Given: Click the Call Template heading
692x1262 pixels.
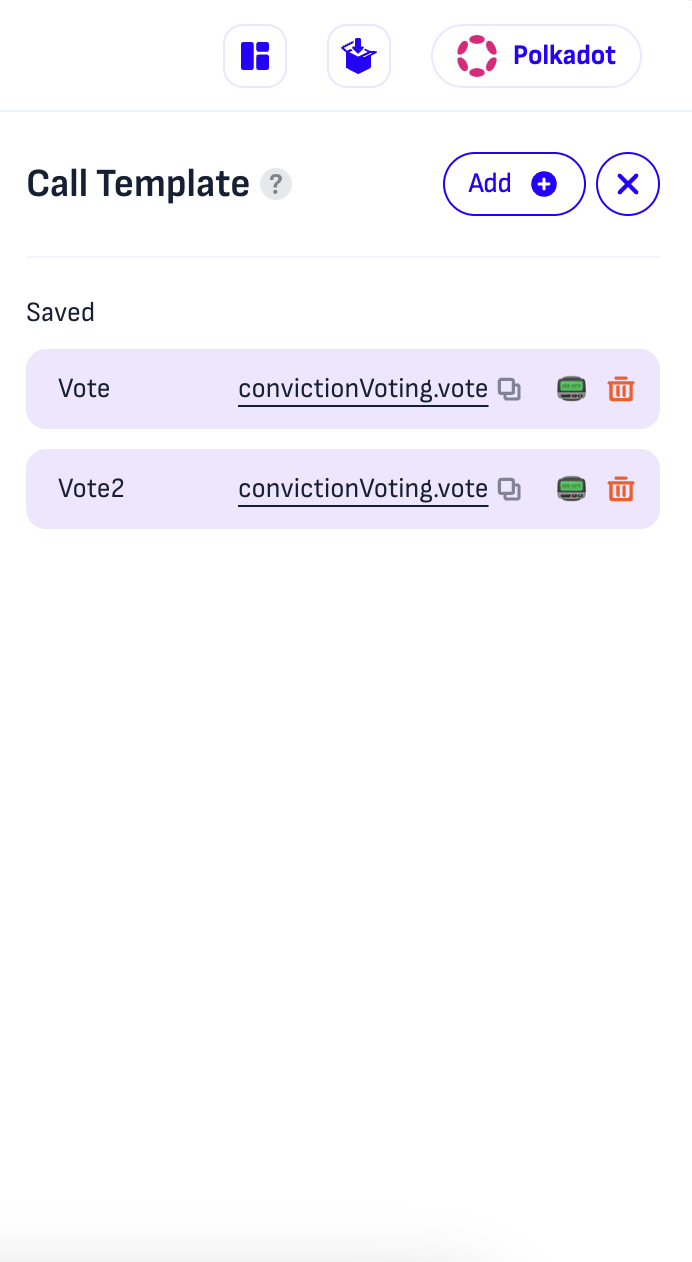Looking at the screenshot, I should pyautogui.click(x=138, y=184).
